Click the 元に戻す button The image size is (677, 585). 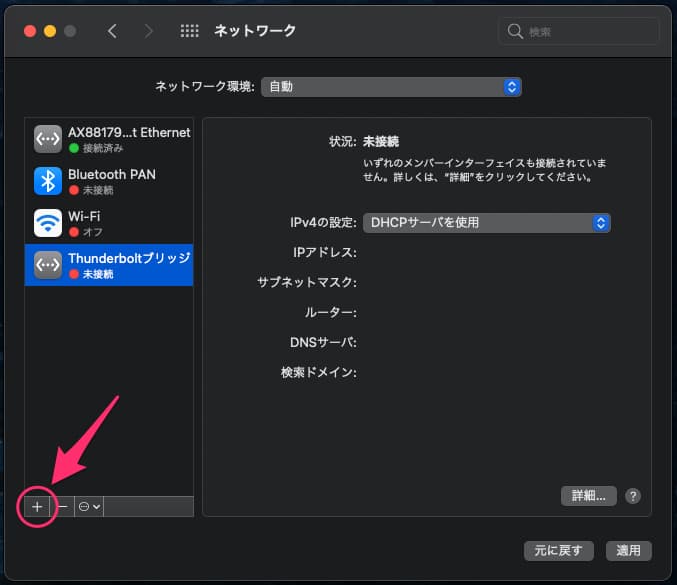(x=559, y=550)
